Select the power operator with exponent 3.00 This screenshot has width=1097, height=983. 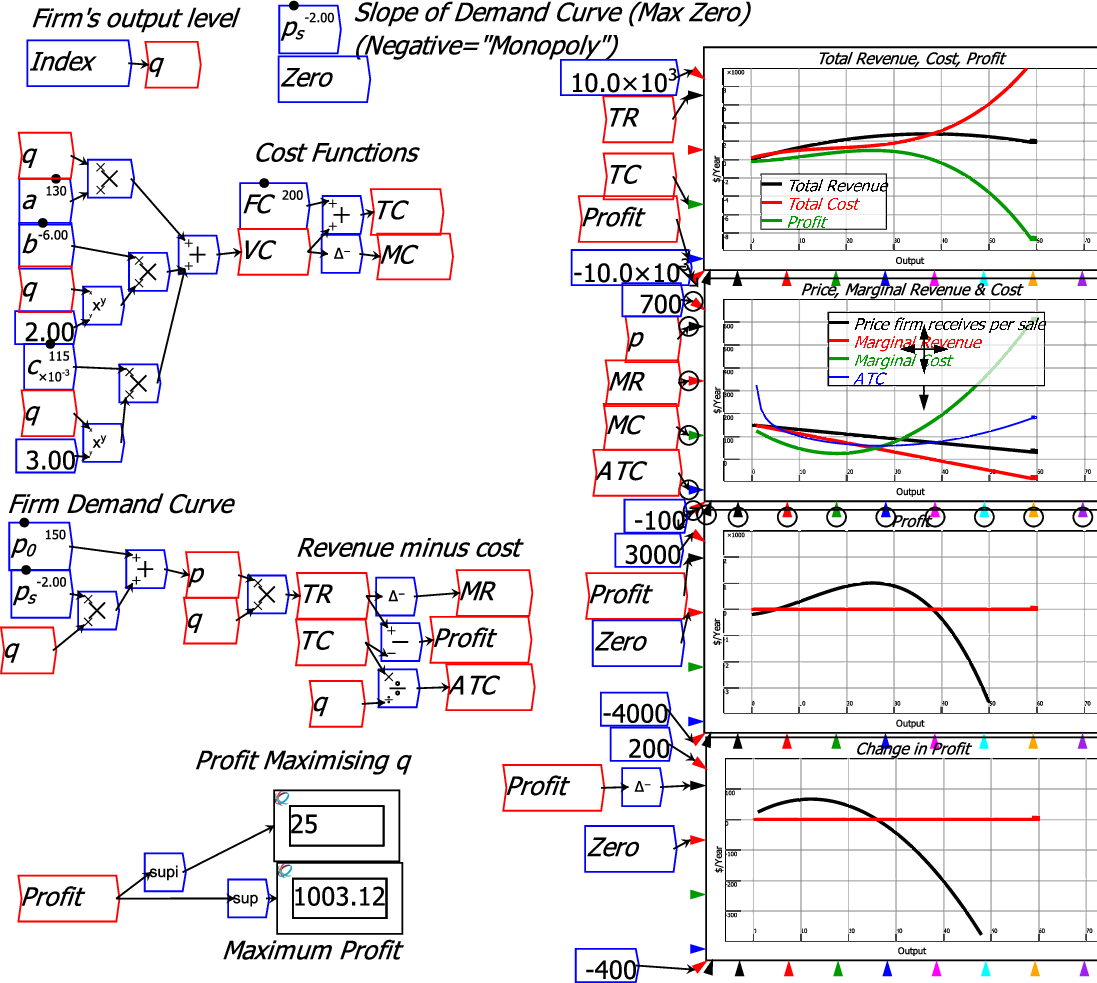click(x=103, y=442)
